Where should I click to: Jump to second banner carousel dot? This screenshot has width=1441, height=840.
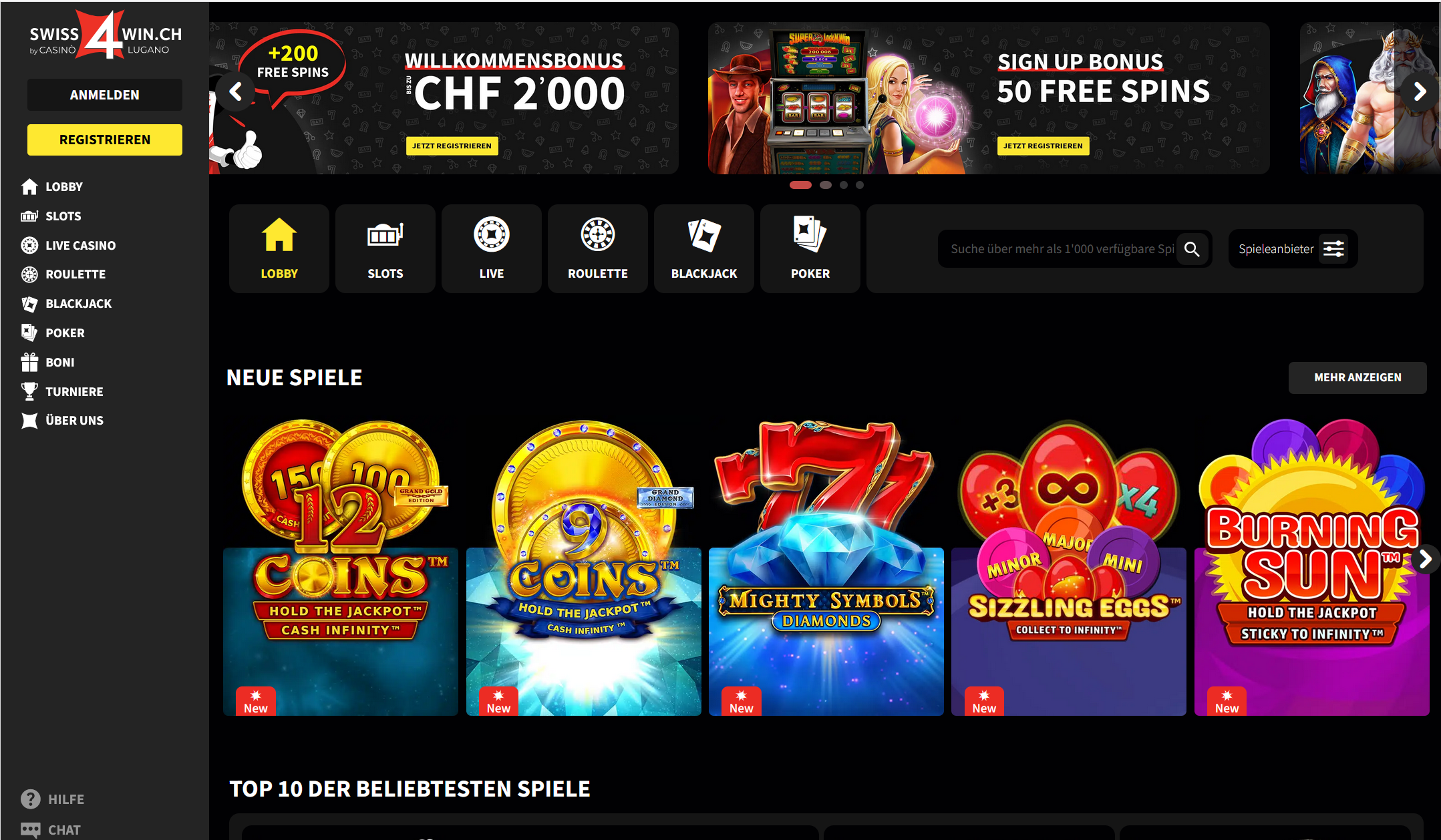[x=826, y=185]
